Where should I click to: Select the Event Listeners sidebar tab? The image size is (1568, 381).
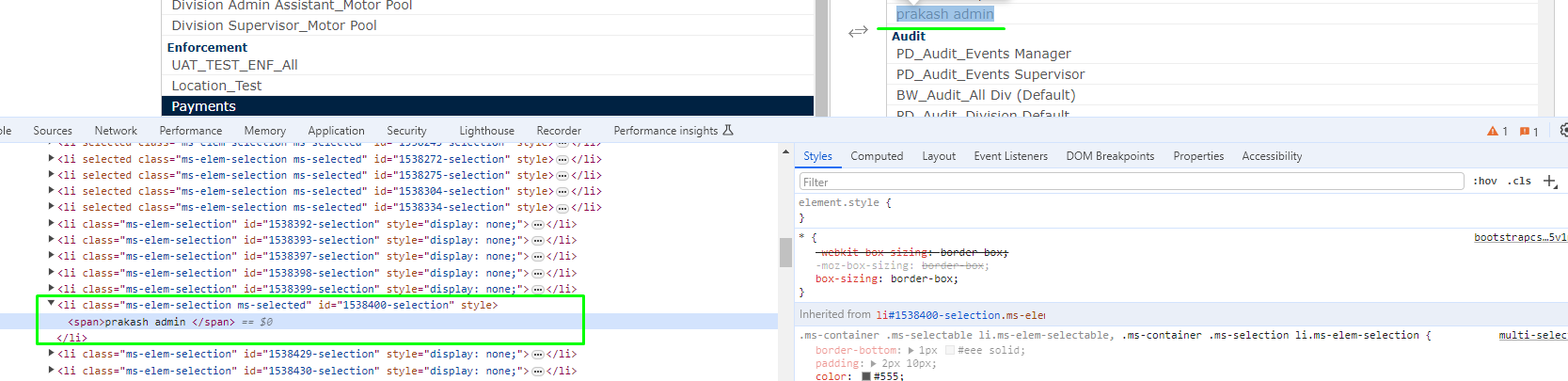(1010, 156)
